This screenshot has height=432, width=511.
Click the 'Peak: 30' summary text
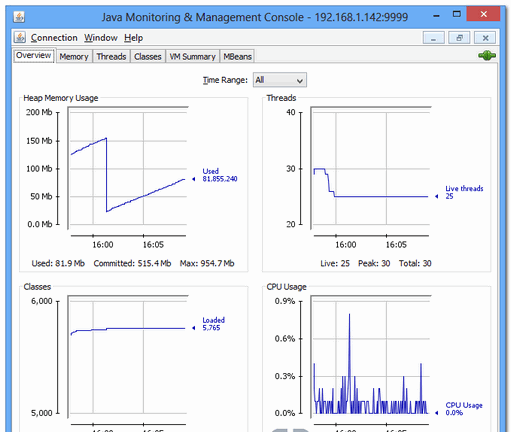[374, 263]
